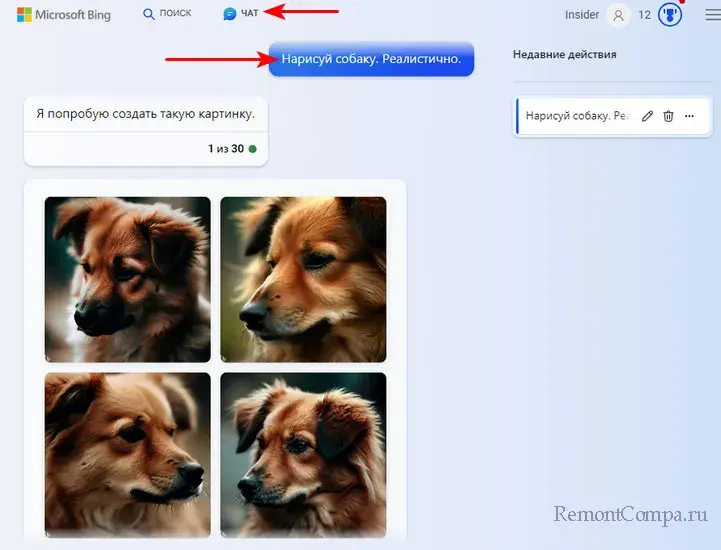
Task: Click the rewards points number 12
Action: tap(645, 15)
